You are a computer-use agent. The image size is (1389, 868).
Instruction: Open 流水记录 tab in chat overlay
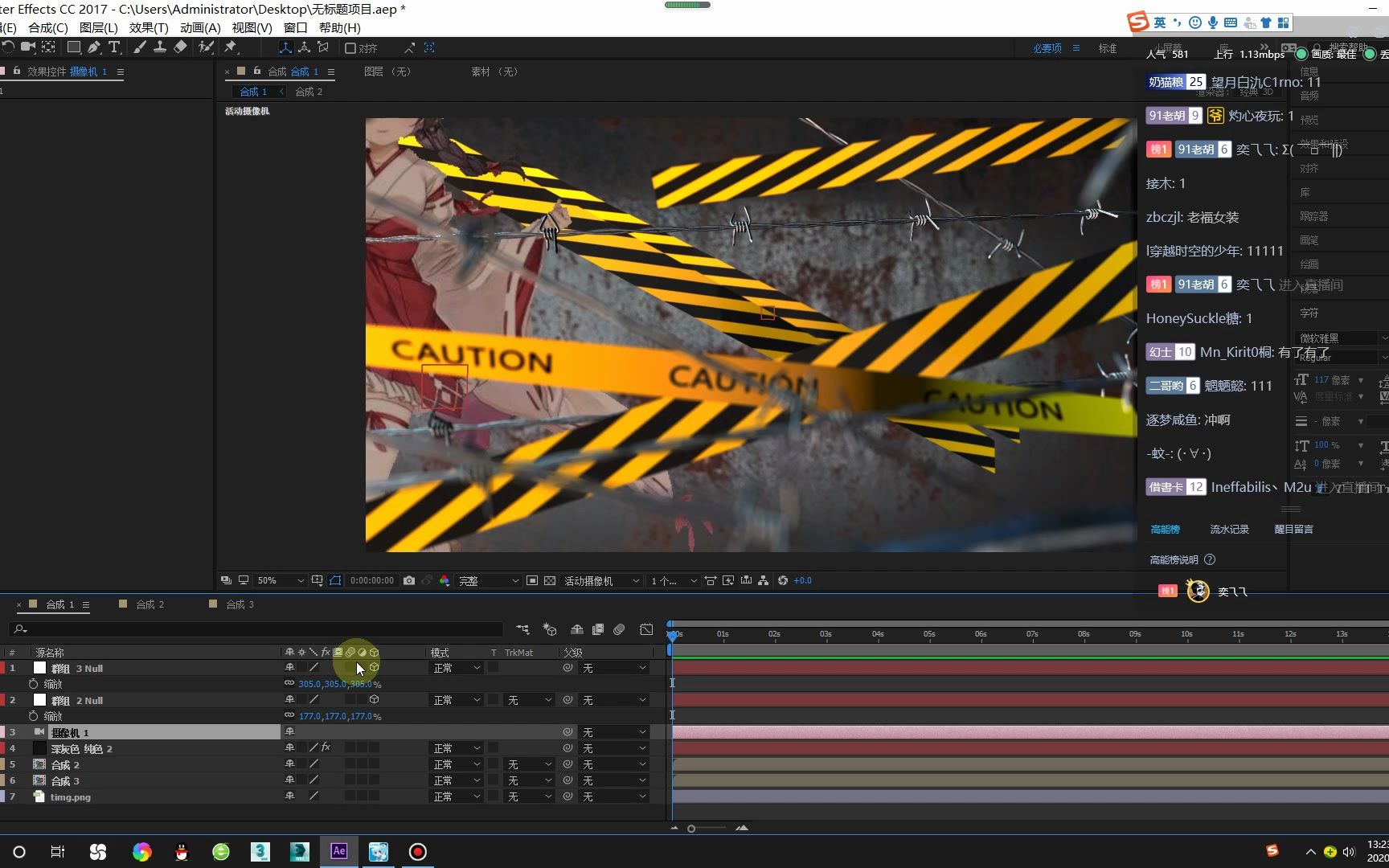(x=1229, y=529)
